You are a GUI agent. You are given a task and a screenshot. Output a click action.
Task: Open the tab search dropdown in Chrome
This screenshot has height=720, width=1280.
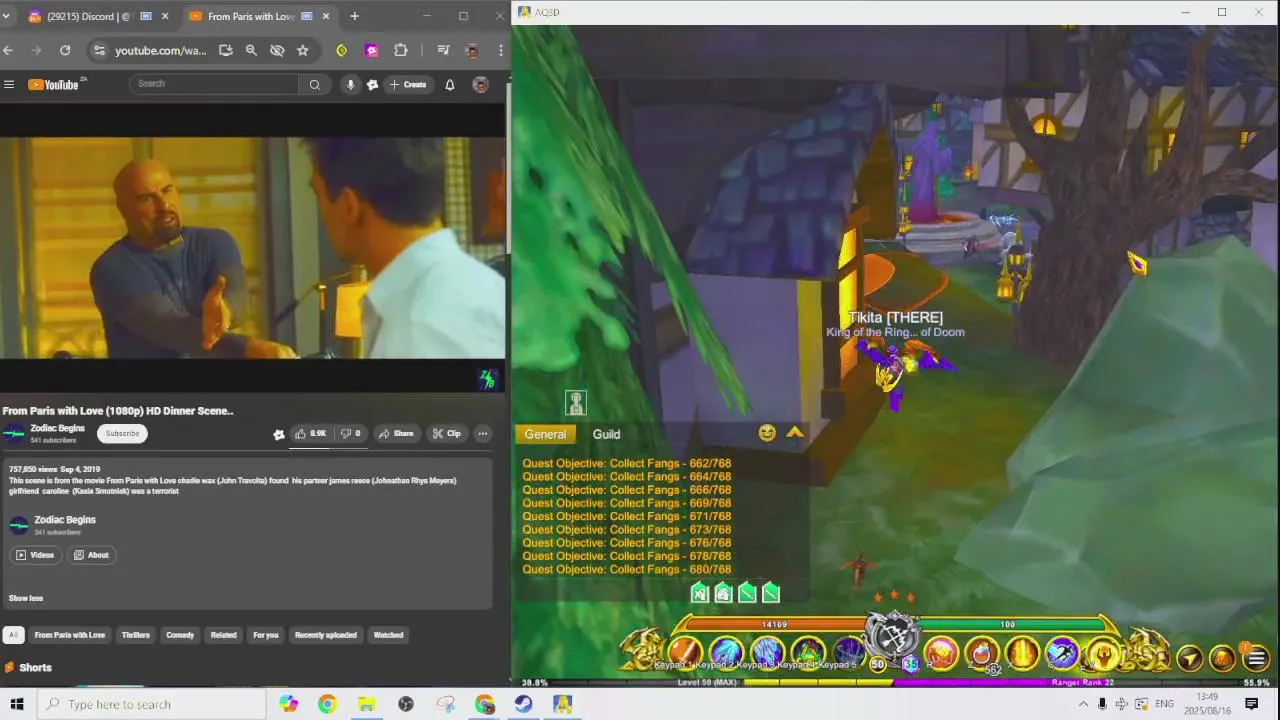(x=6, y=16)
